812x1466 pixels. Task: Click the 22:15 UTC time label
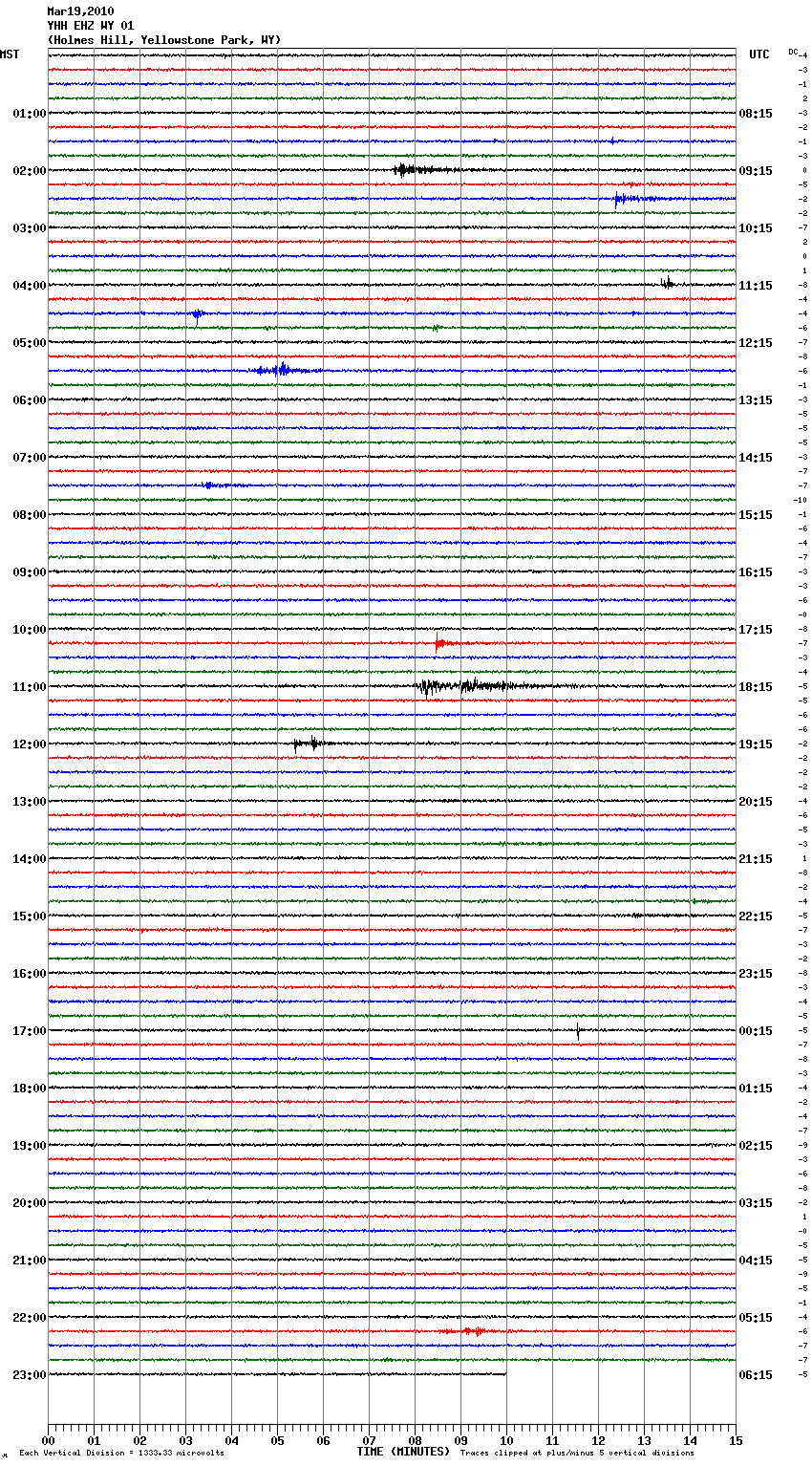coord(756,916)
